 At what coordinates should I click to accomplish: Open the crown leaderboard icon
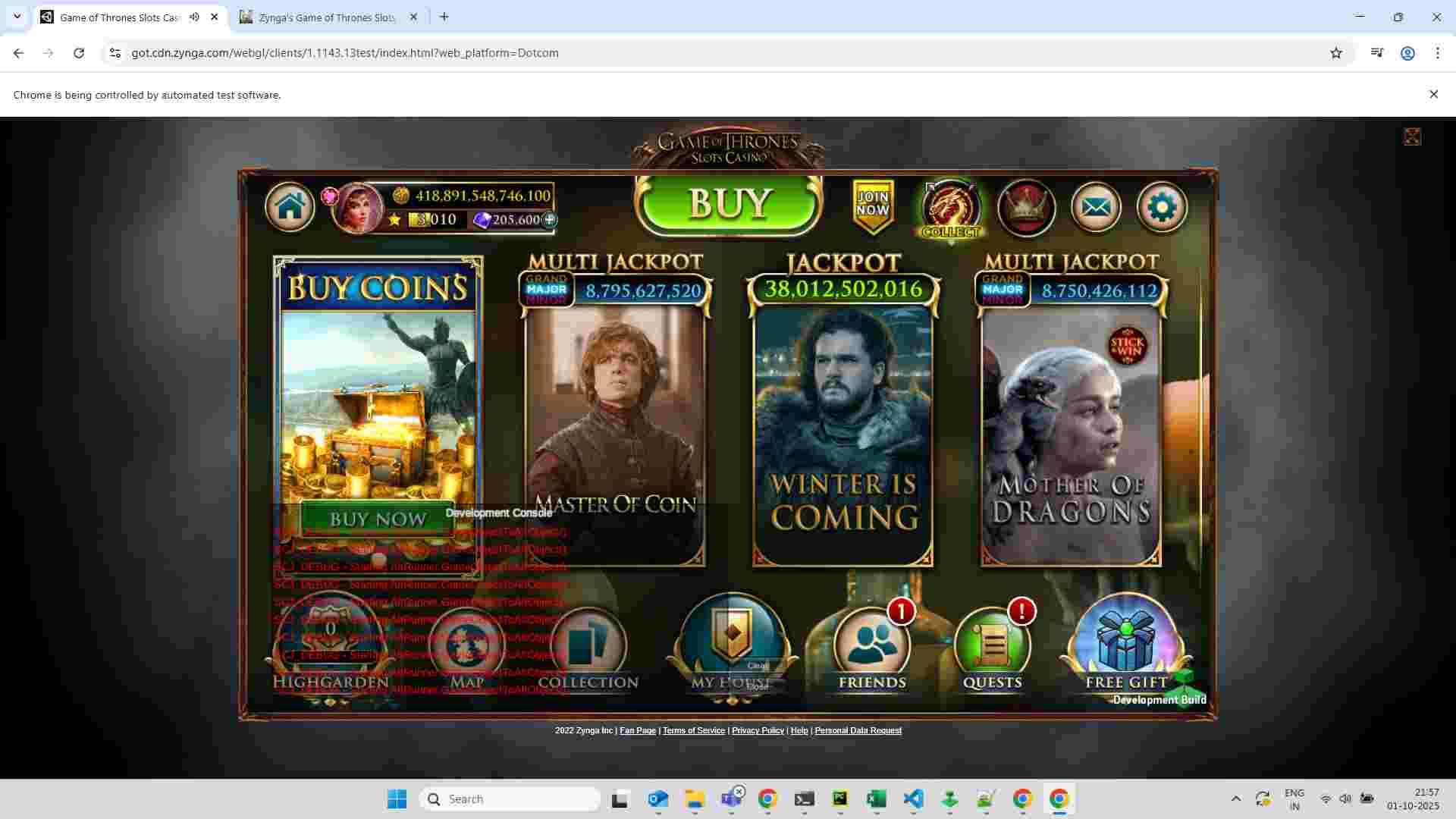pyautogui.click(x=1026, y=207)
